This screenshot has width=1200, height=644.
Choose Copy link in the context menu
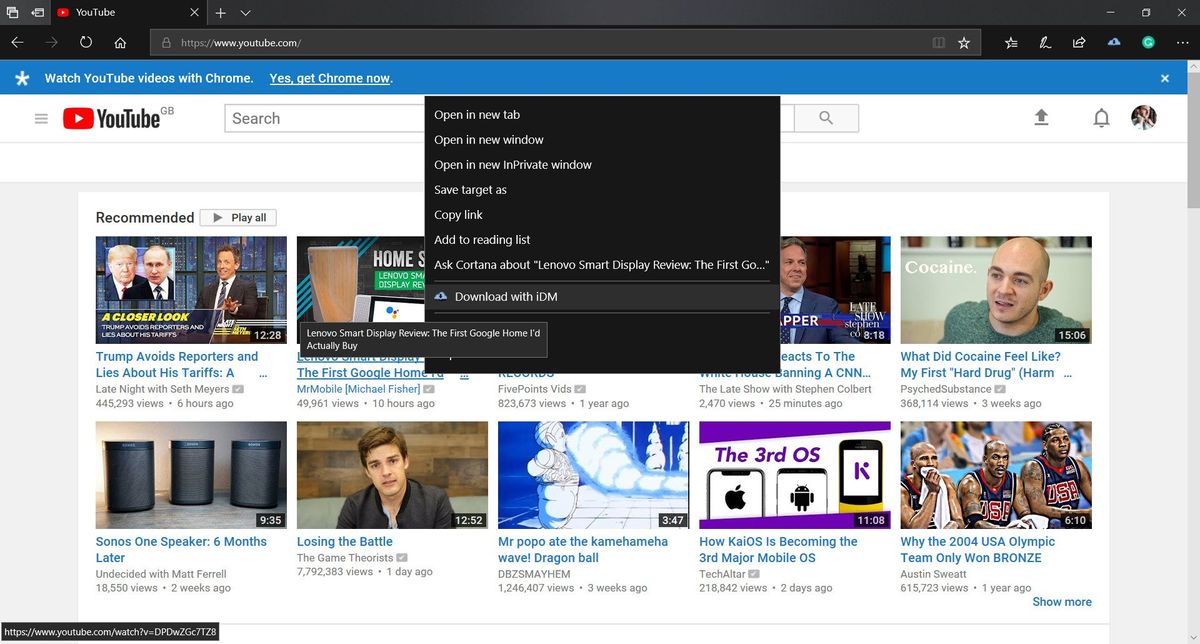pyautogui.click(x=458, y=214)
